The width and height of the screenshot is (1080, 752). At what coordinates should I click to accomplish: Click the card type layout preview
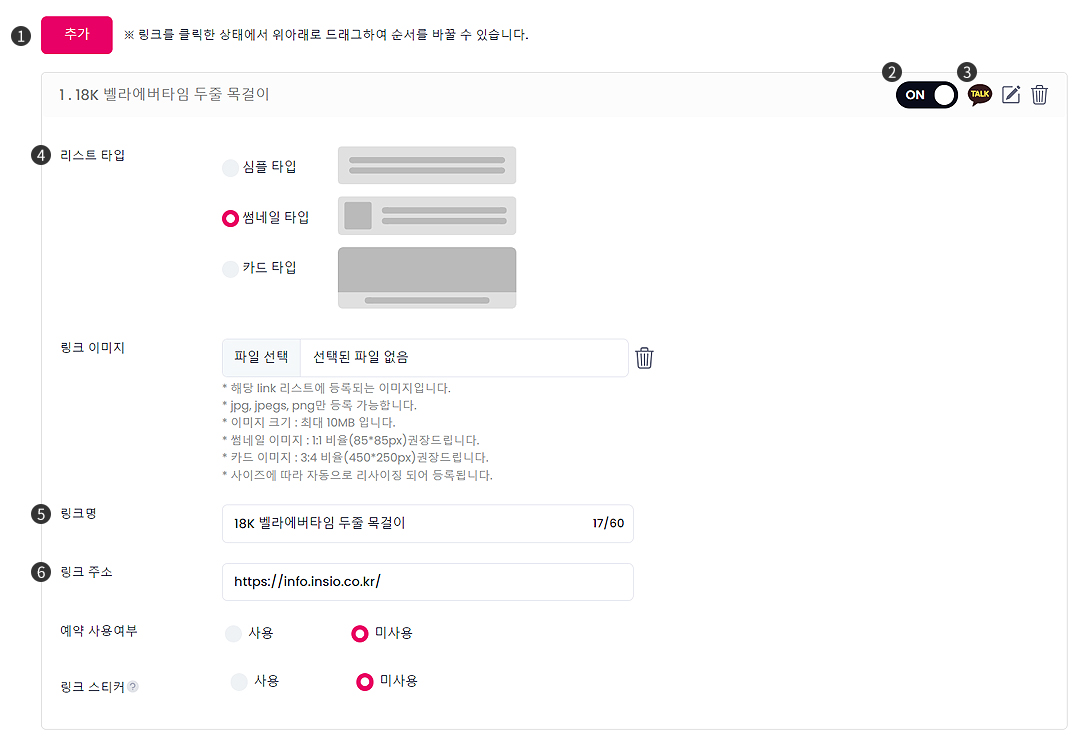pos(427,277)
